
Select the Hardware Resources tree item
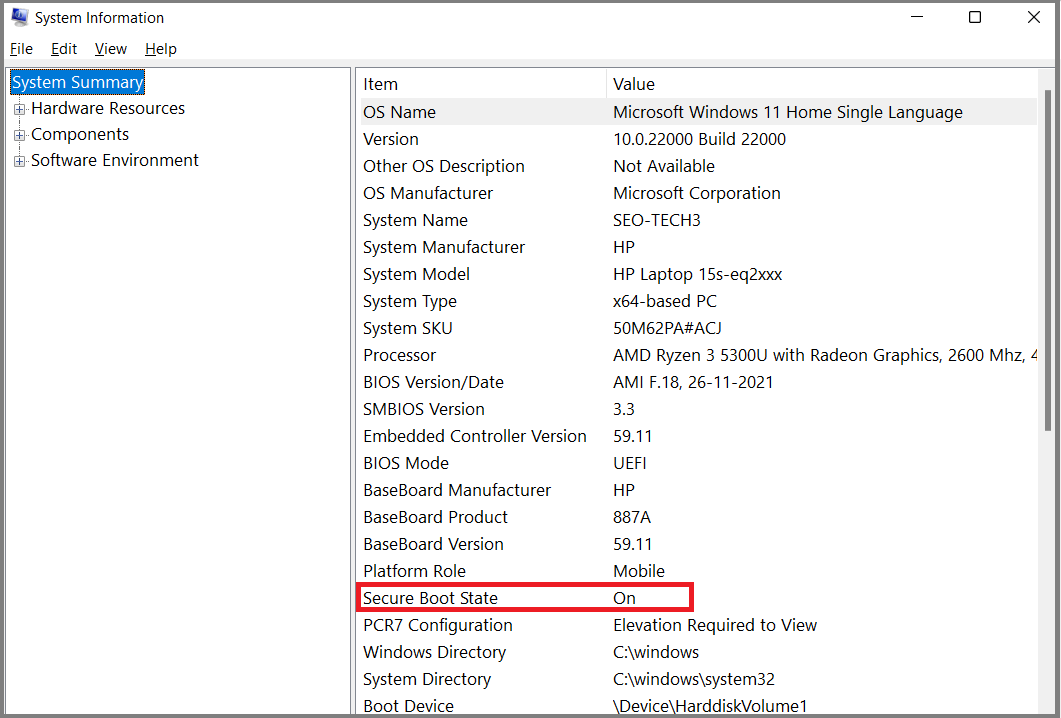(108, 108)
